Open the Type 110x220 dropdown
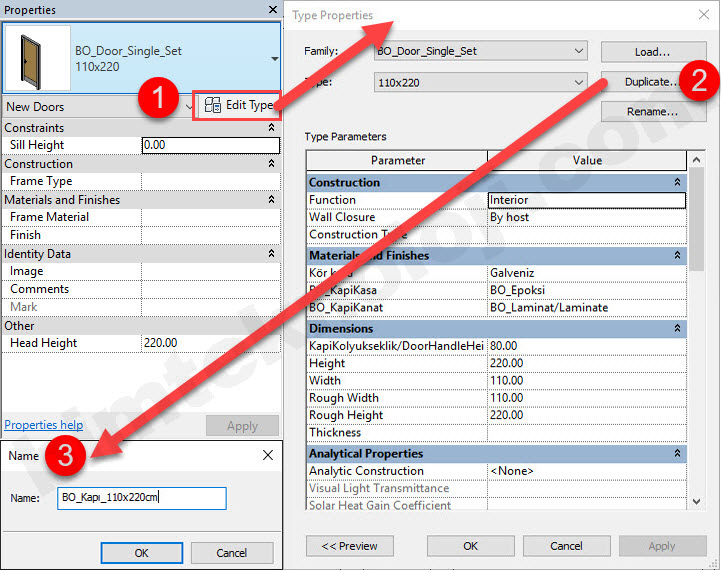This screenshot has width=721, height=570. [x=579, y=82]
